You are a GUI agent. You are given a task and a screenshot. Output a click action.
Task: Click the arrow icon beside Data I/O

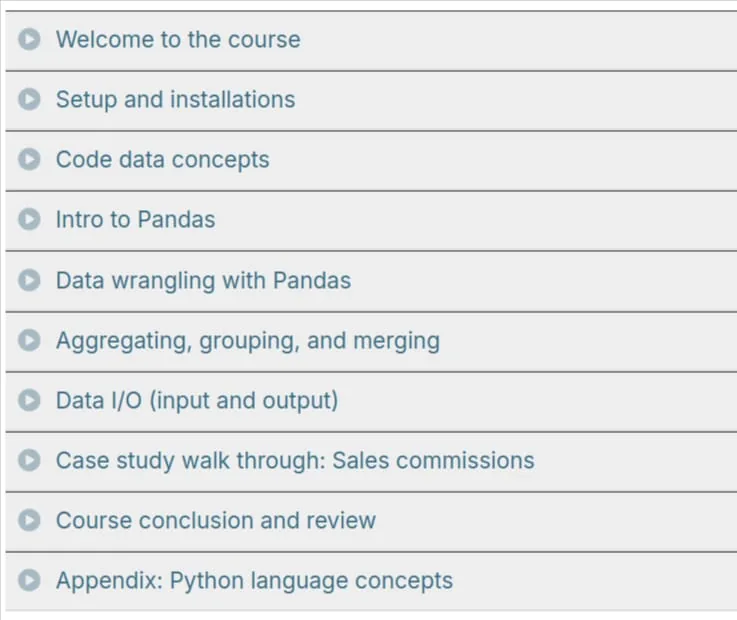tap(29, 400)
